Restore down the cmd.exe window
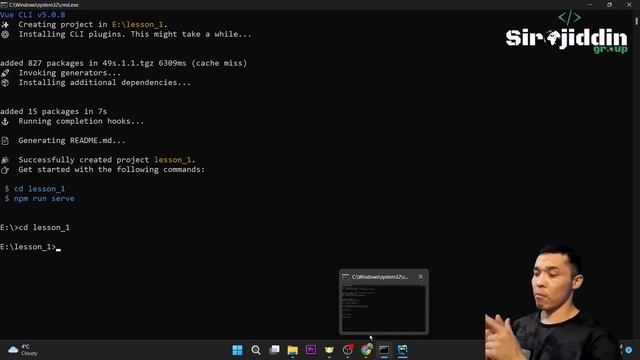640x360 pixels. point(609,4)
